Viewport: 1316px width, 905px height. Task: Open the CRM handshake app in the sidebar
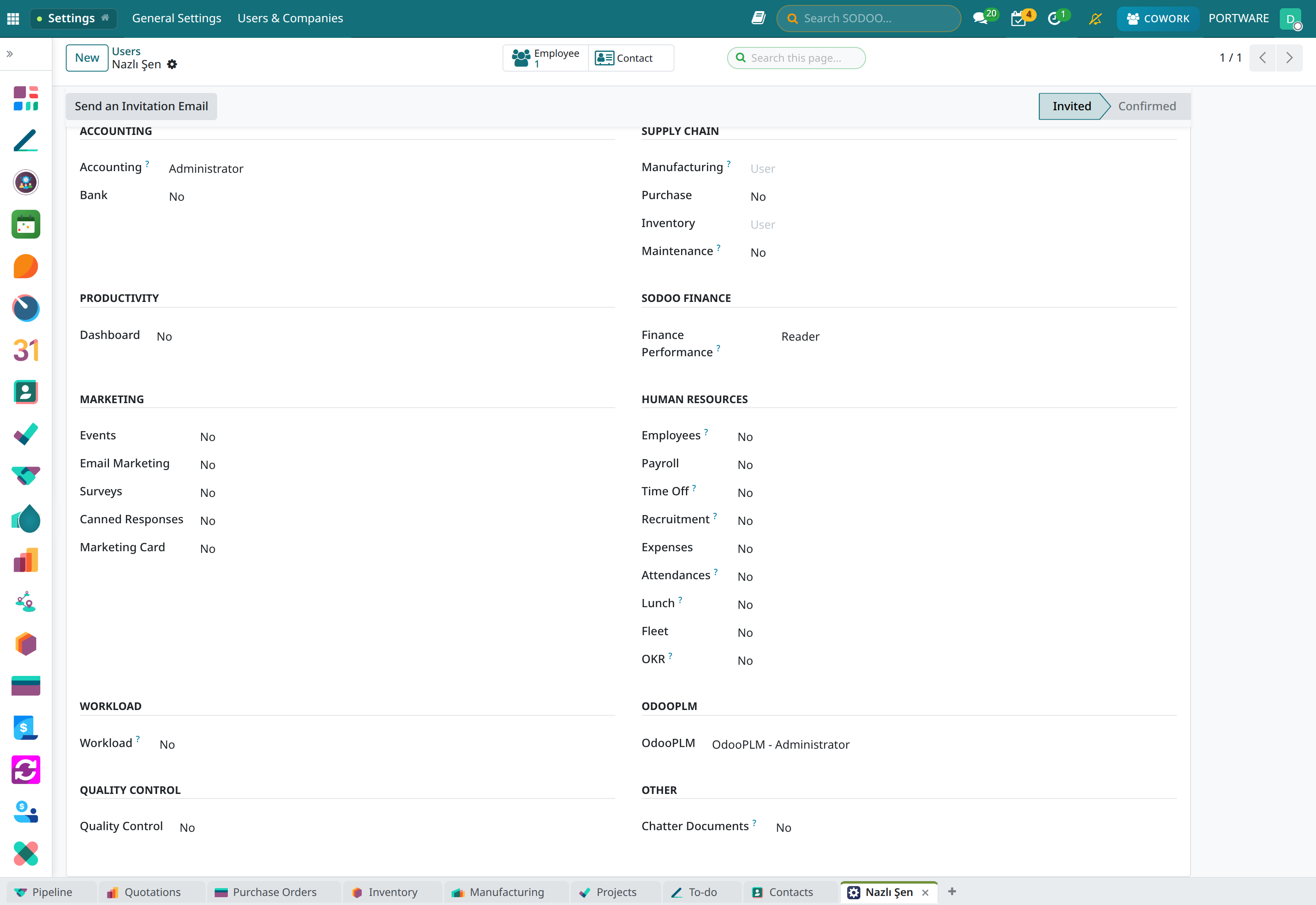coord(25,476)
